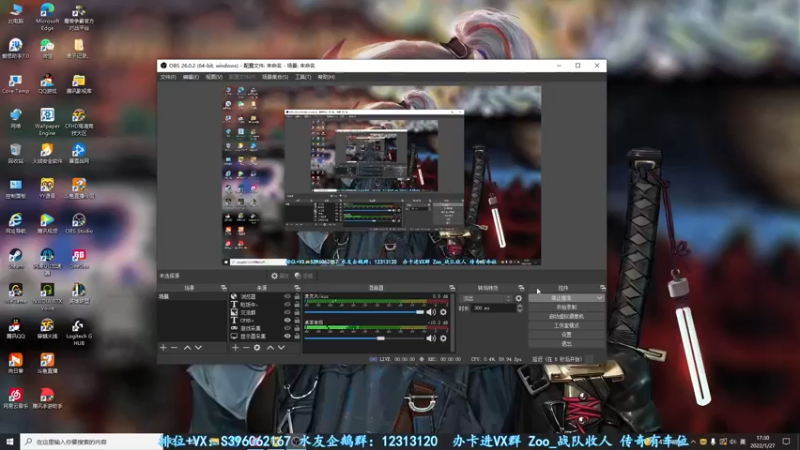Click the Exit button in Controls
This screenshot has height=450, width=800.
pos(566,344)
